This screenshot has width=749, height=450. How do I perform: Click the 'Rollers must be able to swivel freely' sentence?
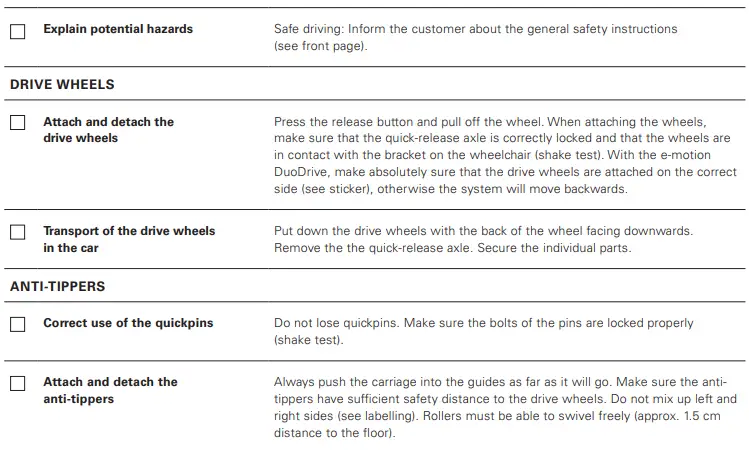pos(560,416)
